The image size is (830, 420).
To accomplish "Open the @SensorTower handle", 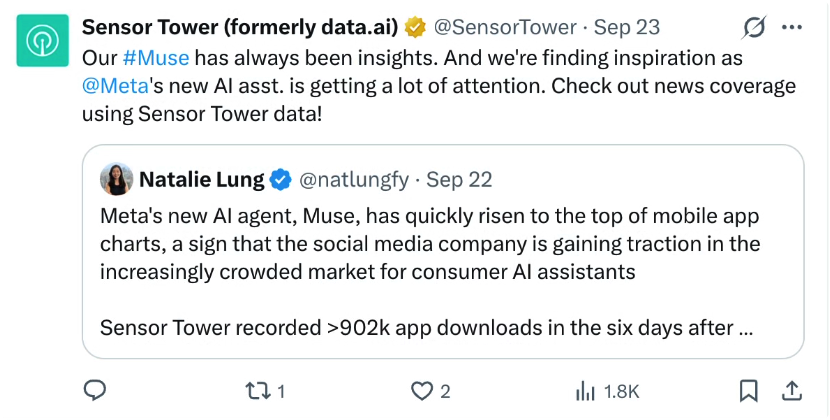I will click(x=505, y=27).
